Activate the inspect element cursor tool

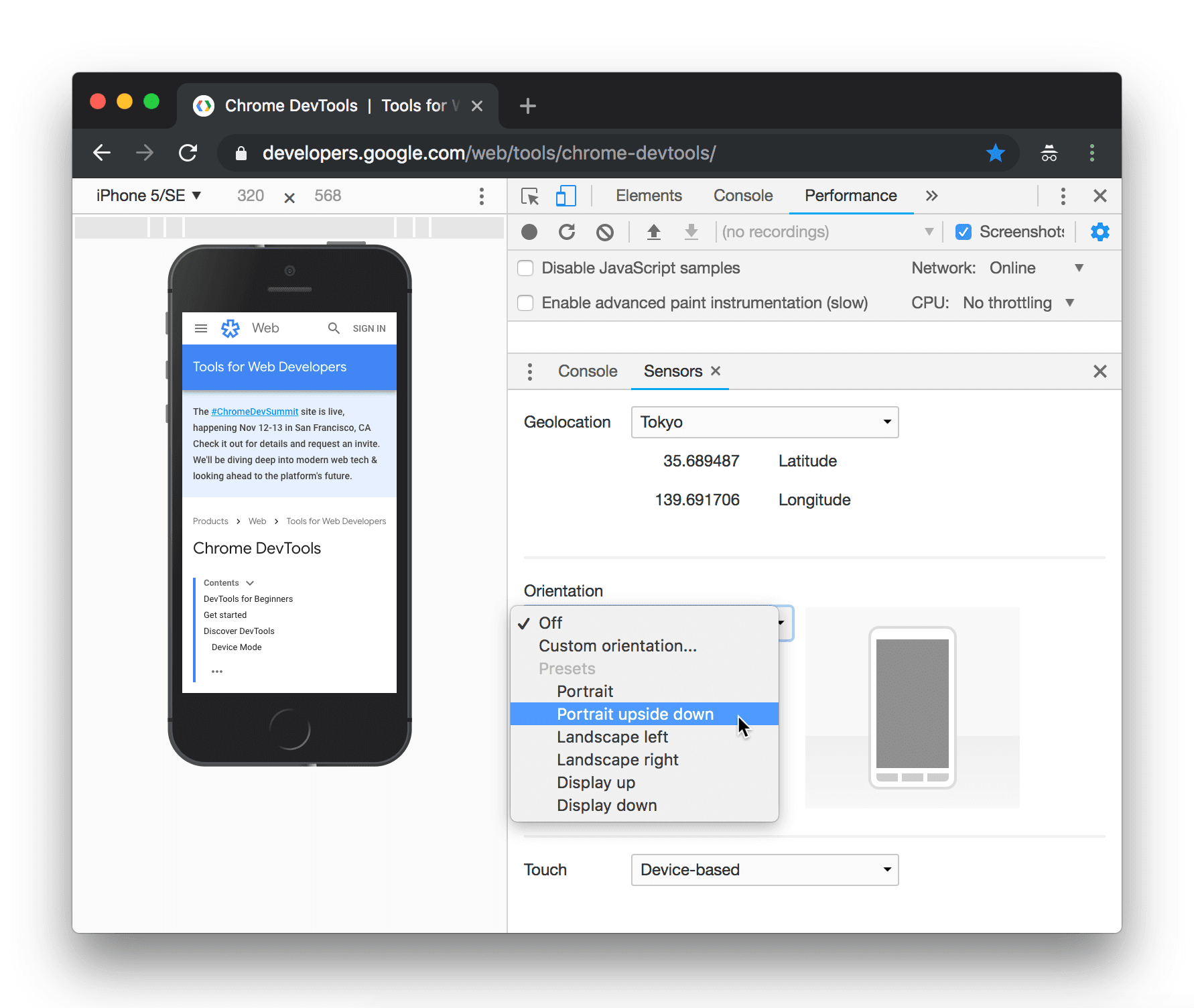[x=529, y=196]
